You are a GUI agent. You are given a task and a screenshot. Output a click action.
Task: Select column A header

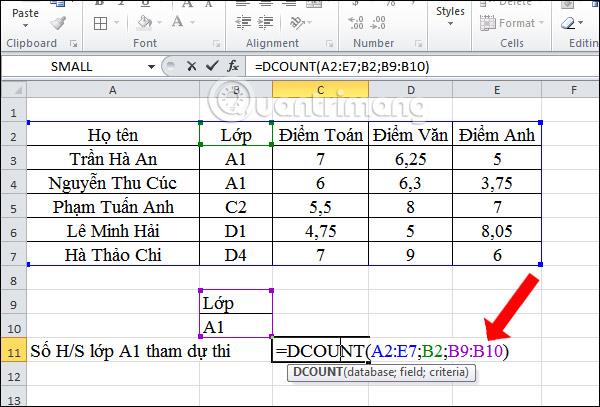pyautogui.click(x=112, y=90)
